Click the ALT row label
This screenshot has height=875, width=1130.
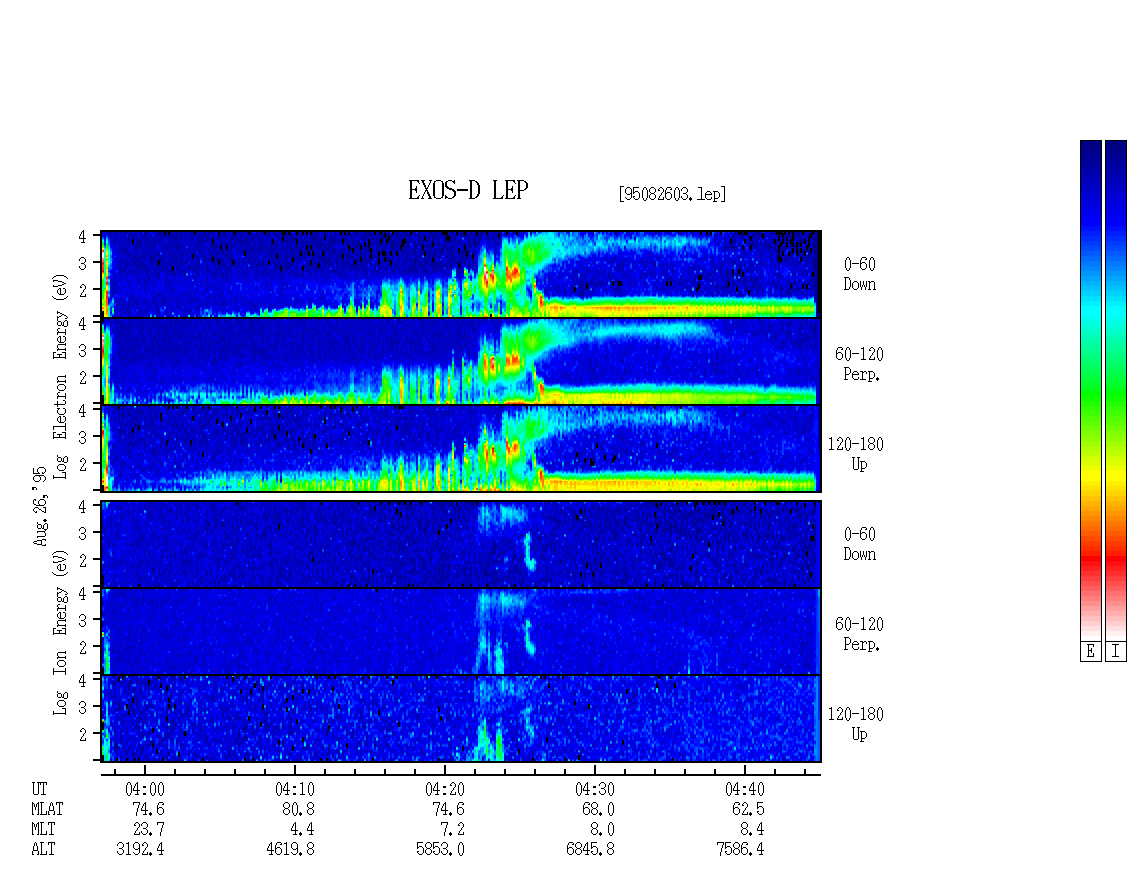(43, 850)
